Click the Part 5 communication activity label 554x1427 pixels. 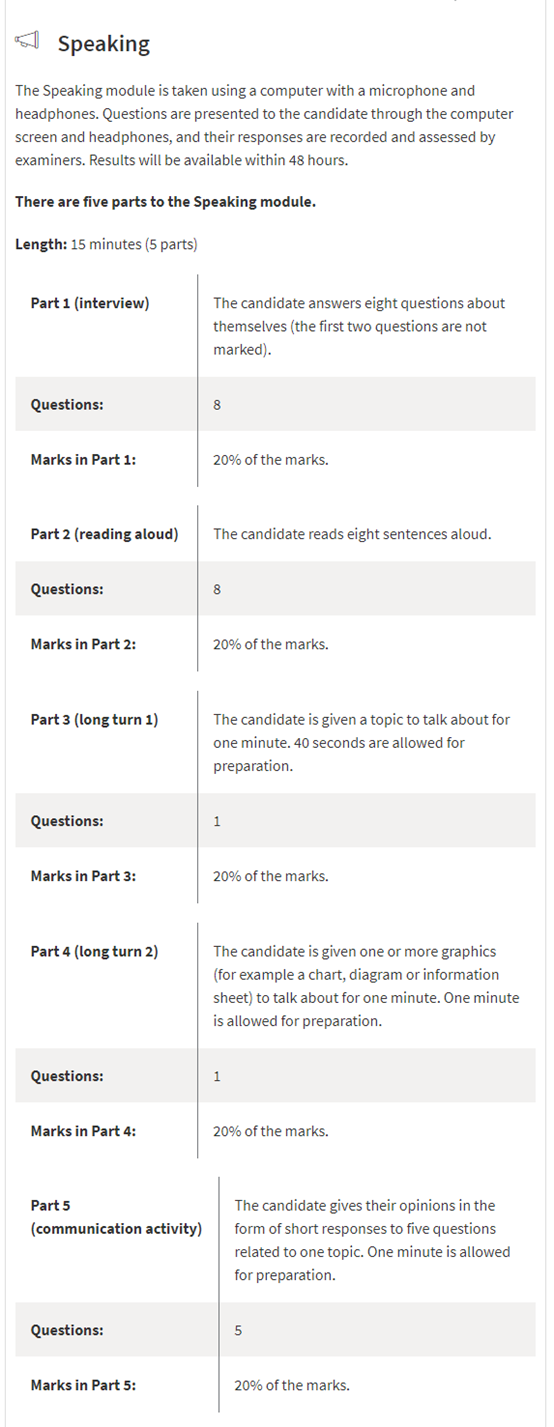[x=116, y=1217]
